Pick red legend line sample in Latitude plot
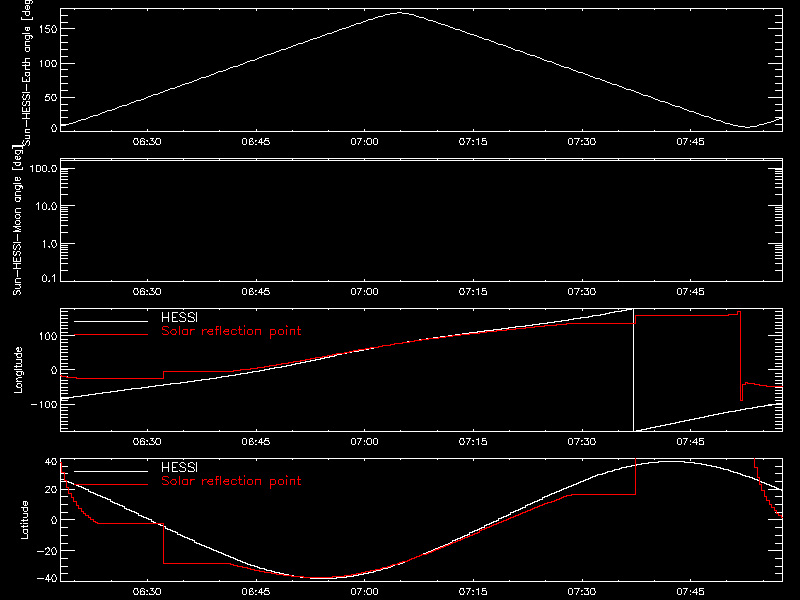The width and height of the screenshot is (800, 600). [x=111, y=485]
